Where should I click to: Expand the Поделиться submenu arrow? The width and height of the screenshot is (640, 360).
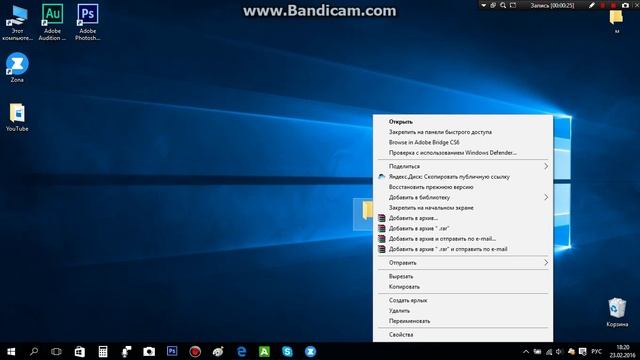point(546,166)
